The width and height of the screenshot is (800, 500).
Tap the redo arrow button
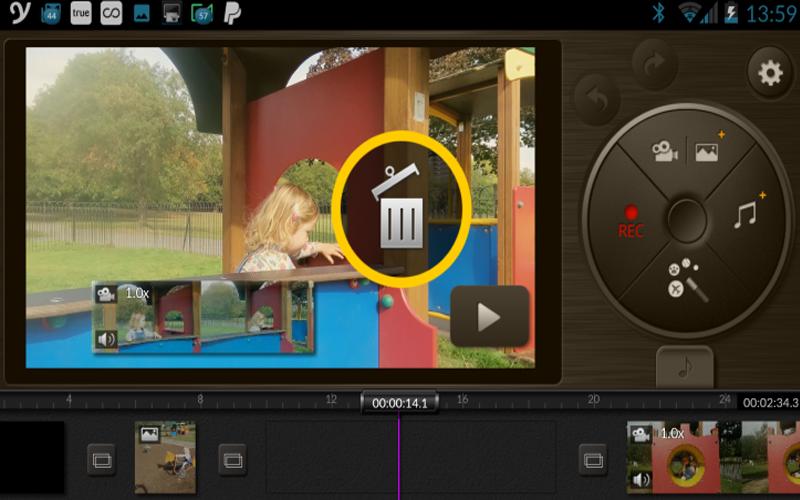coord(655,64)
